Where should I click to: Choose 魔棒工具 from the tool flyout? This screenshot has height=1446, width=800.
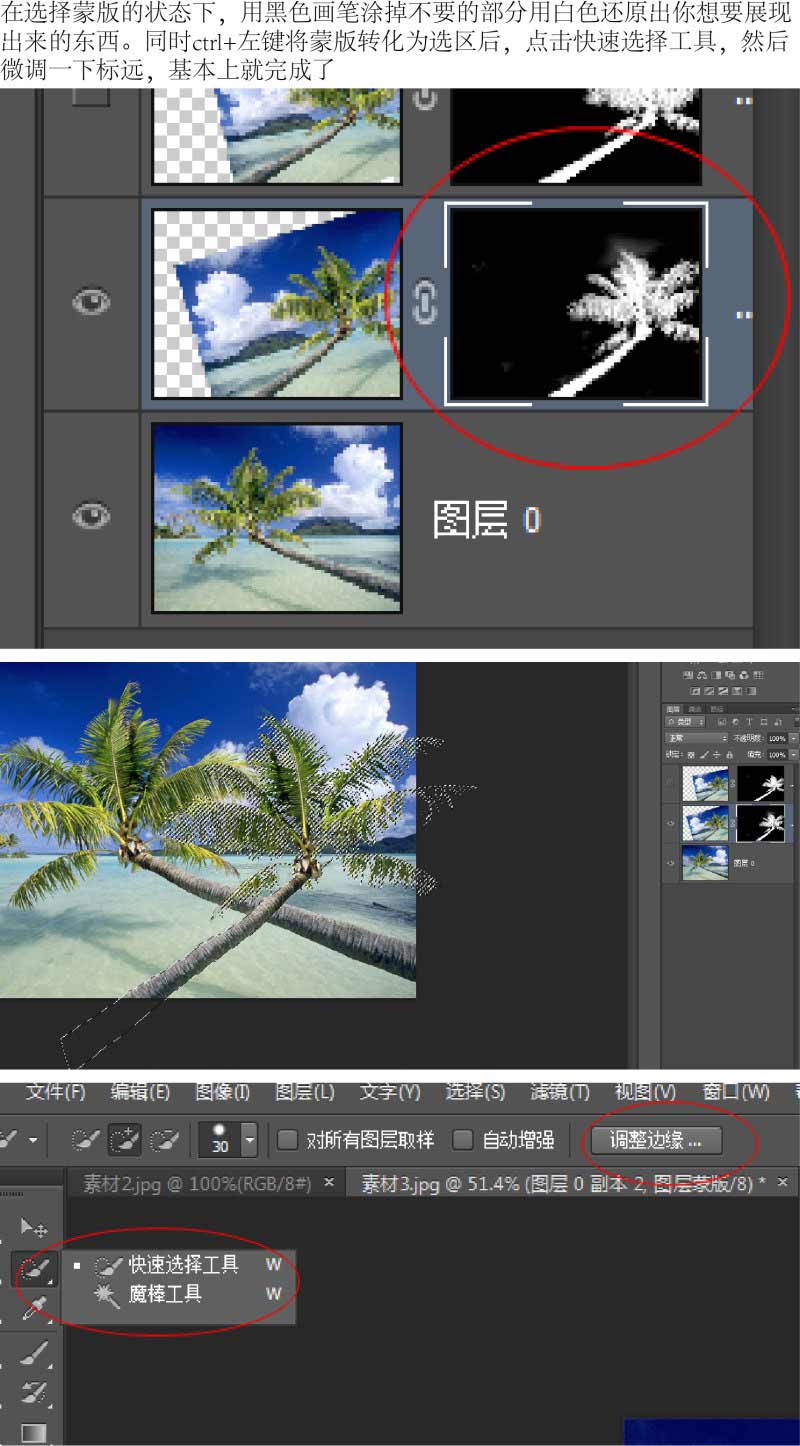coord(165,1294)
